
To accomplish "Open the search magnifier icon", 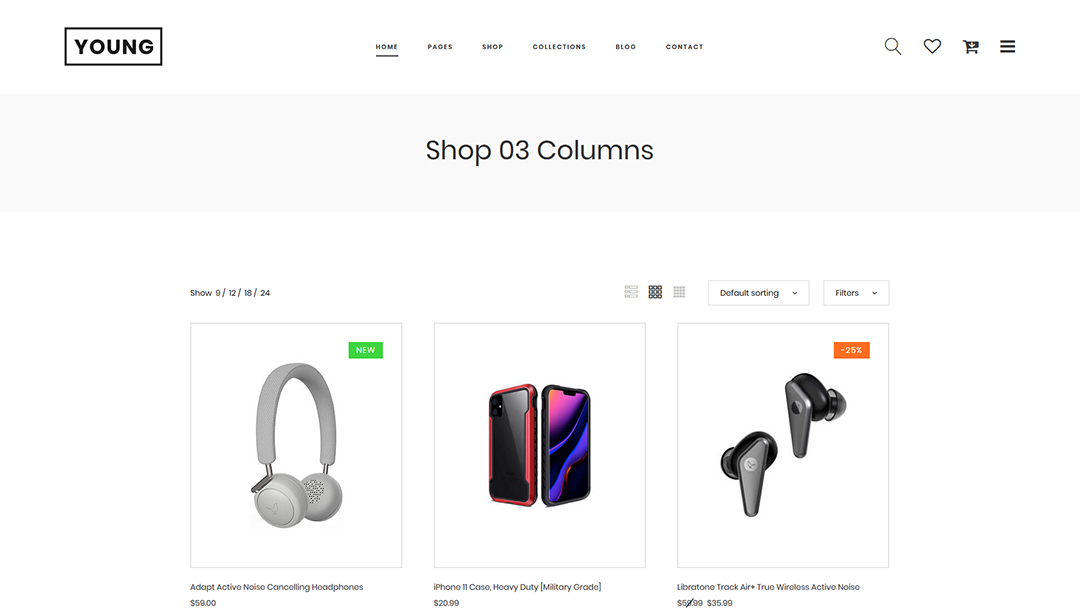I will click(893, 46).
